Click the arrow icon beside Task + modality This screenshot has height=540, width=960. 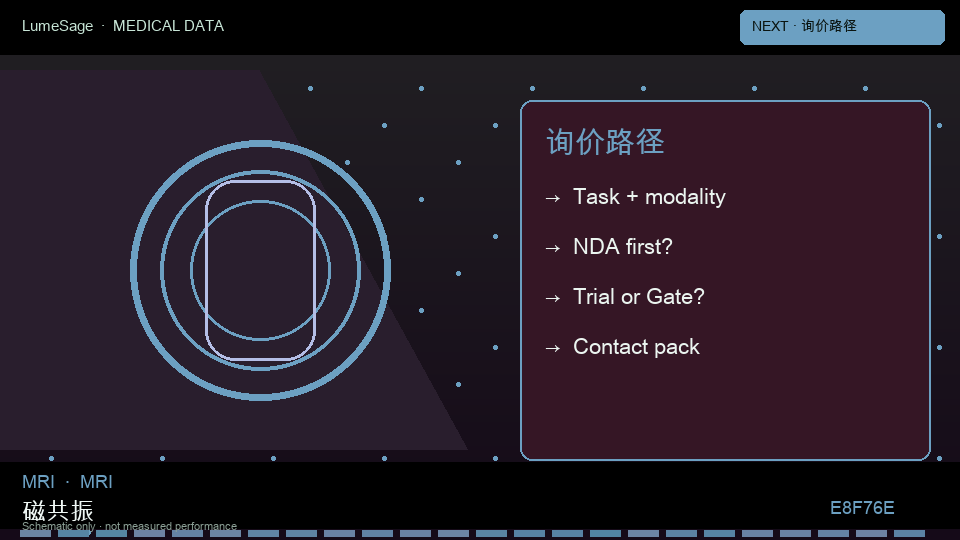pos(552,198)
